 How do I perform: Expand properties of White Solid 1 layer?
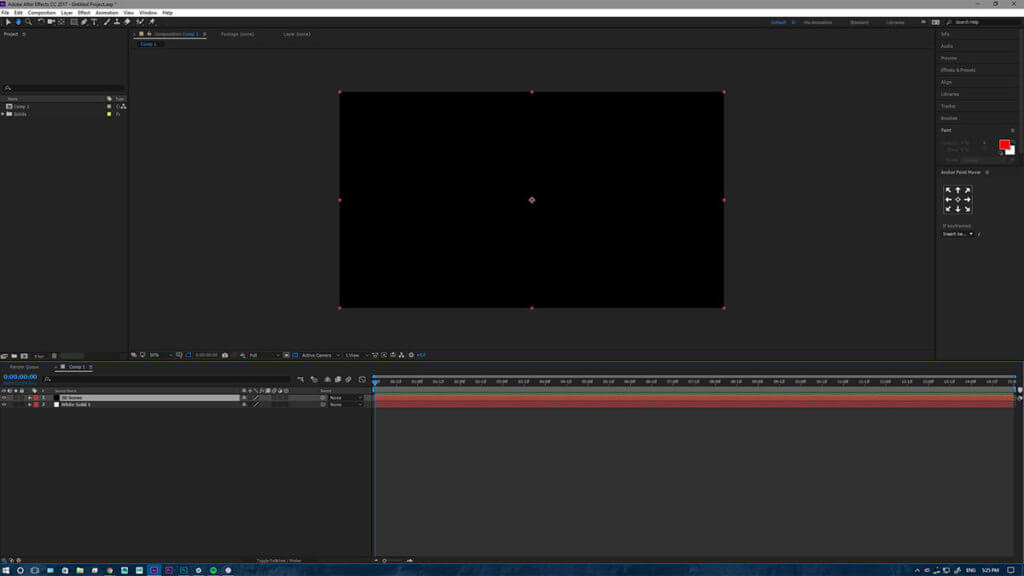click(29, 405)
